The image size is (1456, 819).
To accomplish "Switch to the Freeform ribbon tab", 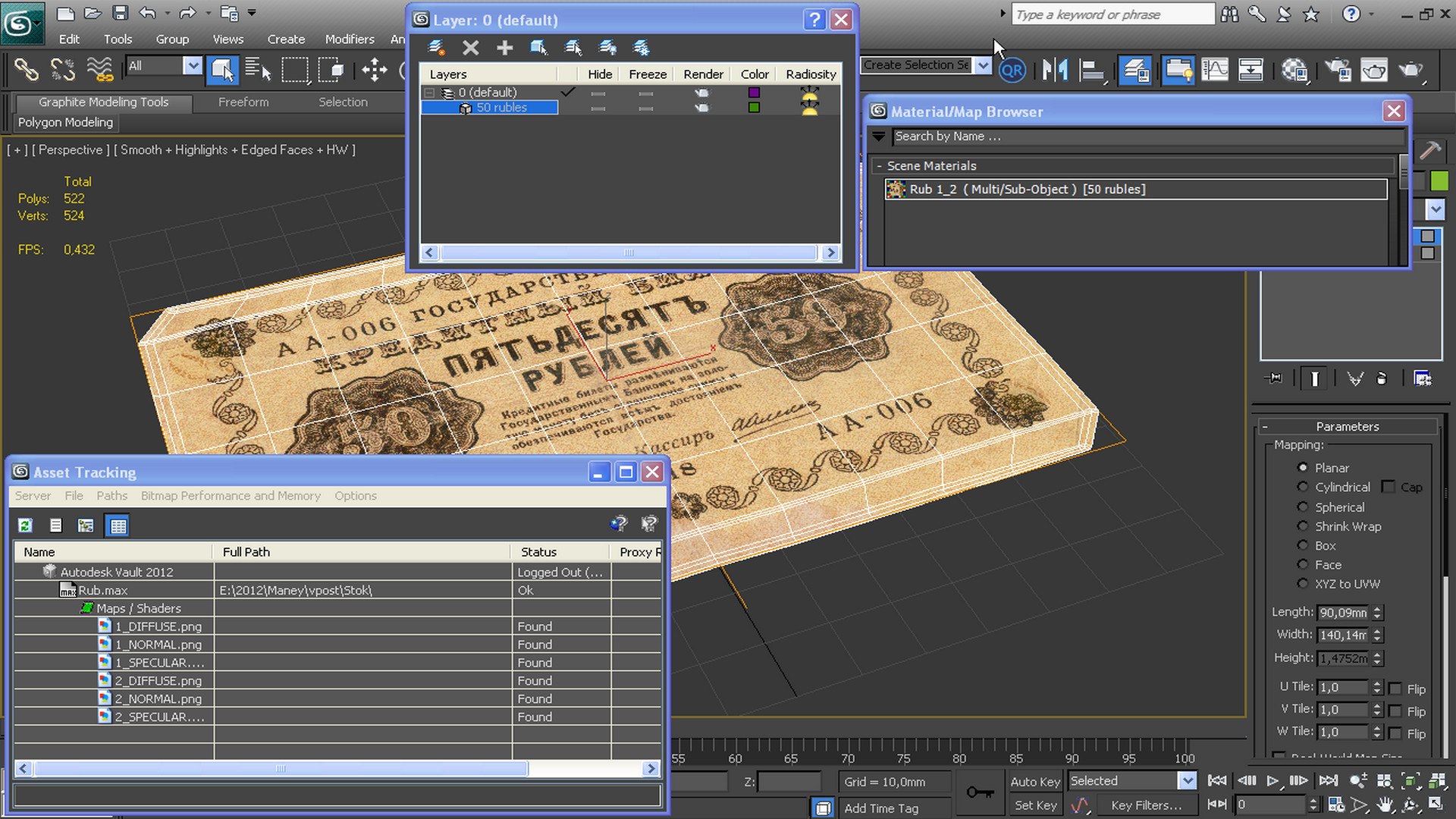I will pos(243,102).
